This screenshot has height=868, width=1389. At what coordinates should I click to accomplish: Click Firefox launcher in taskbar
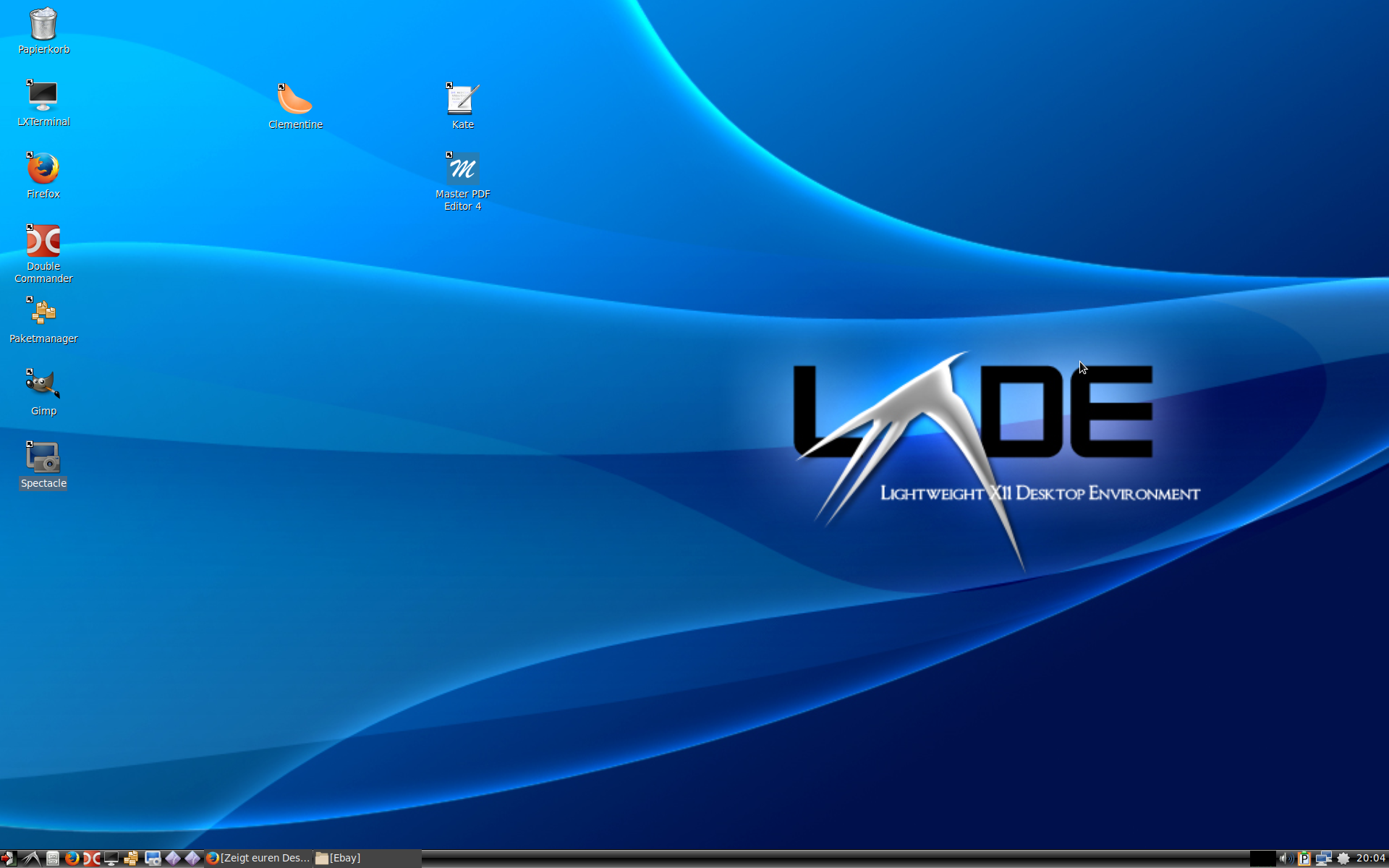tap(72, 858)
